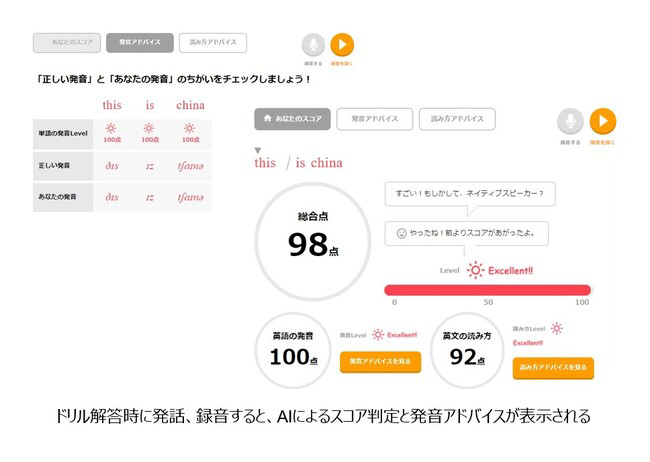
Task: Click the sun icon under the word "this"
Action: click(111, 128)
